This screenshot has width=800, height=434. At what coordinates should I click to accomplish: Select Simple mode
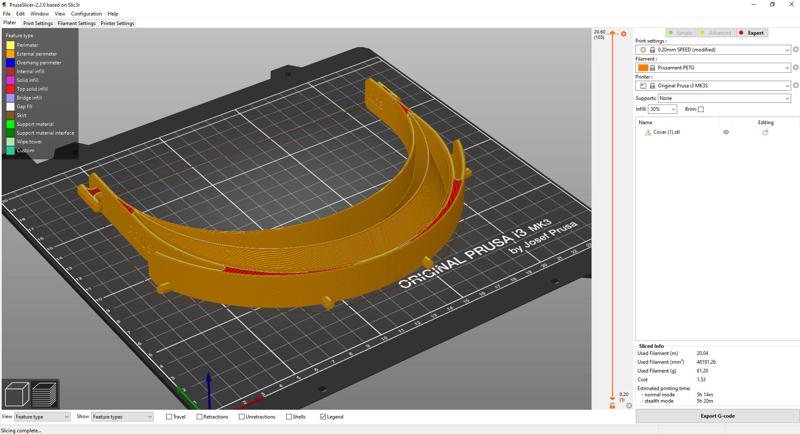[681, 33]
